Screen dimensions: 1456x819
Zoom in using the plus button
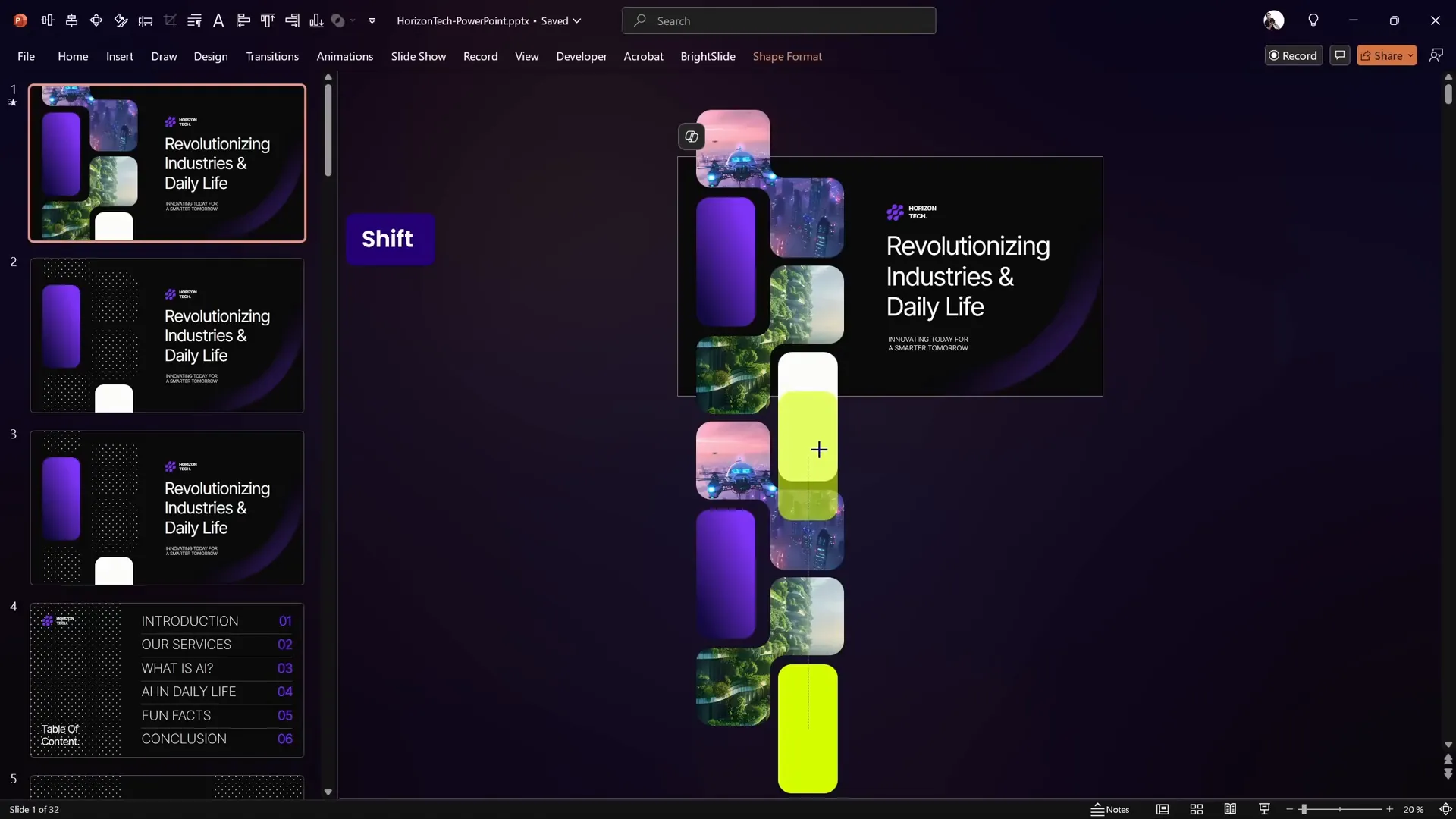(x=1391, y=810)
